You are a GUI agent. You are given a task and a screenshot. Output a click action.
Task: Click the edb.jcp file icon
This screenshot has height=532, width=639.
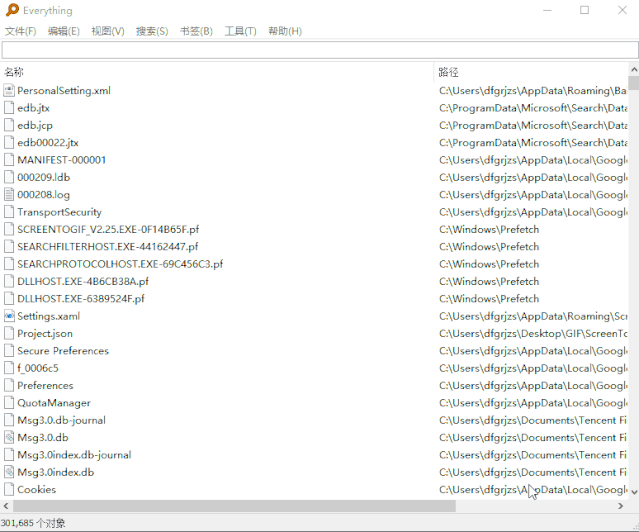point(9,125)
